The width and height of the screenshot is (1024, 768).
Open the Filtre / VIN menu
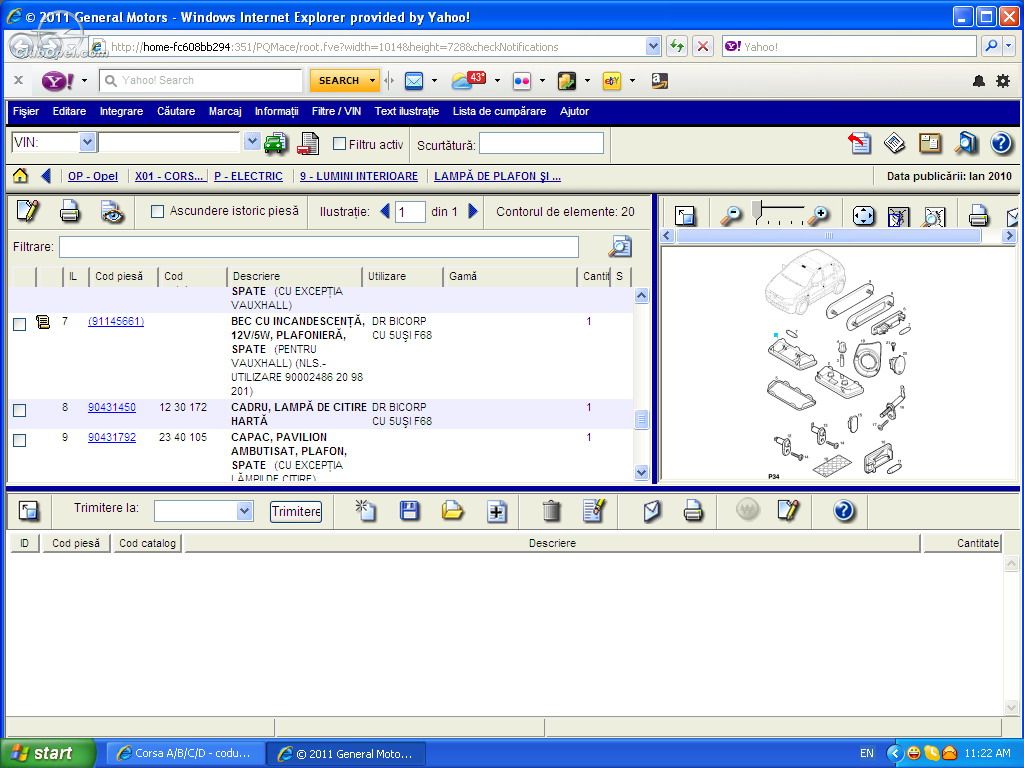pos(336,112)
